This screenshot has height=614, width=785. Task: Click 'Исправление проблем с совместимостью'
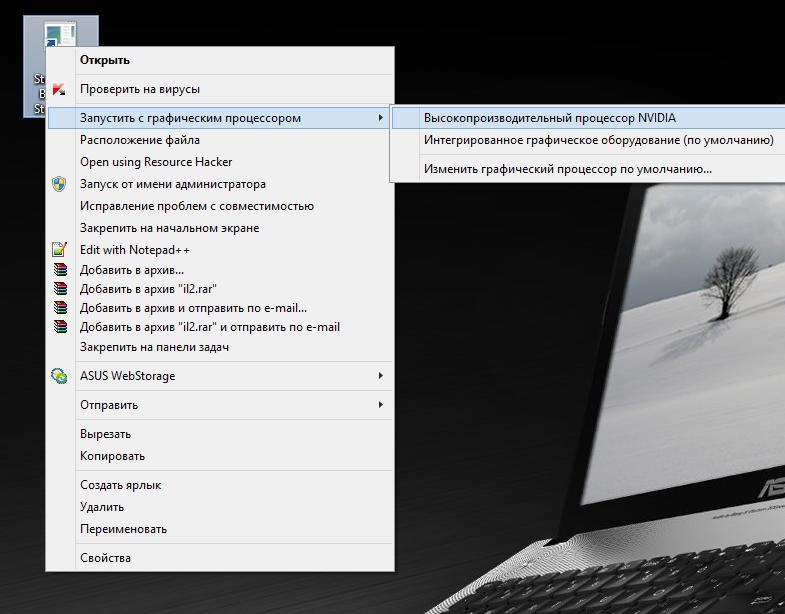tap(220, 206)
